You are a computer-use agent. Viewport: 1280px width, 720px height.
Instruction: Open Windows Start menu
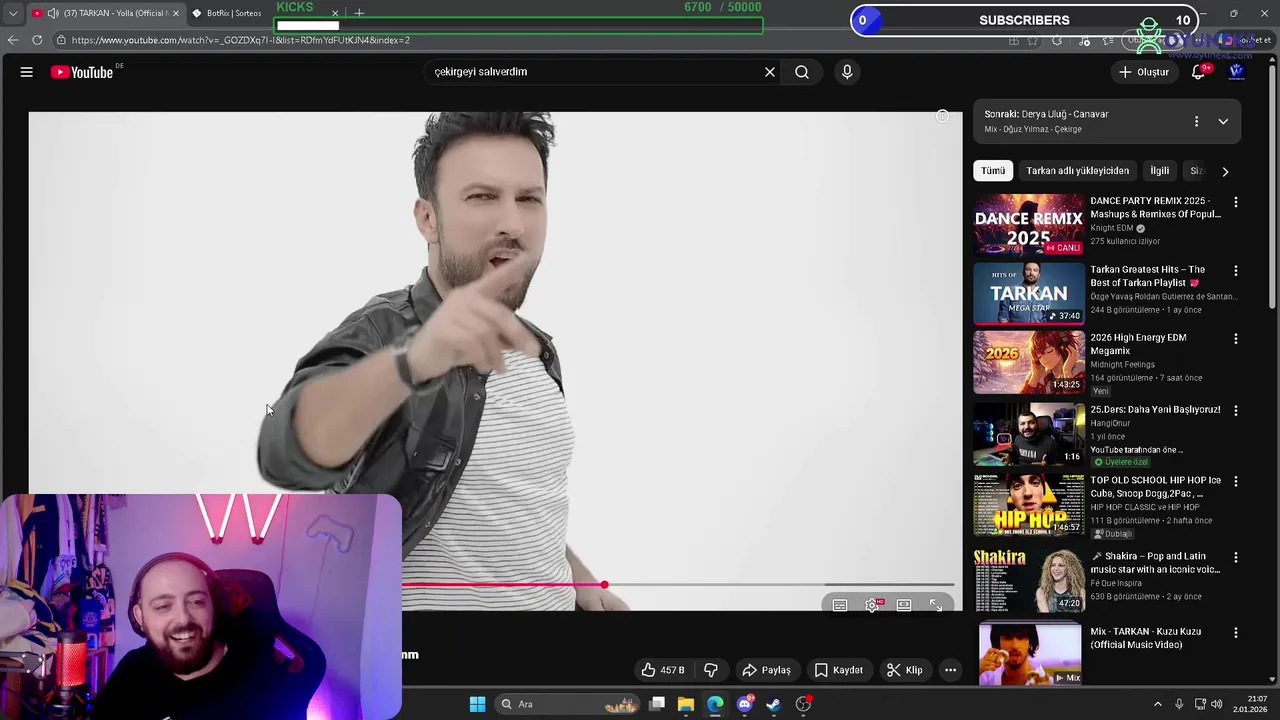coord(477,704)
